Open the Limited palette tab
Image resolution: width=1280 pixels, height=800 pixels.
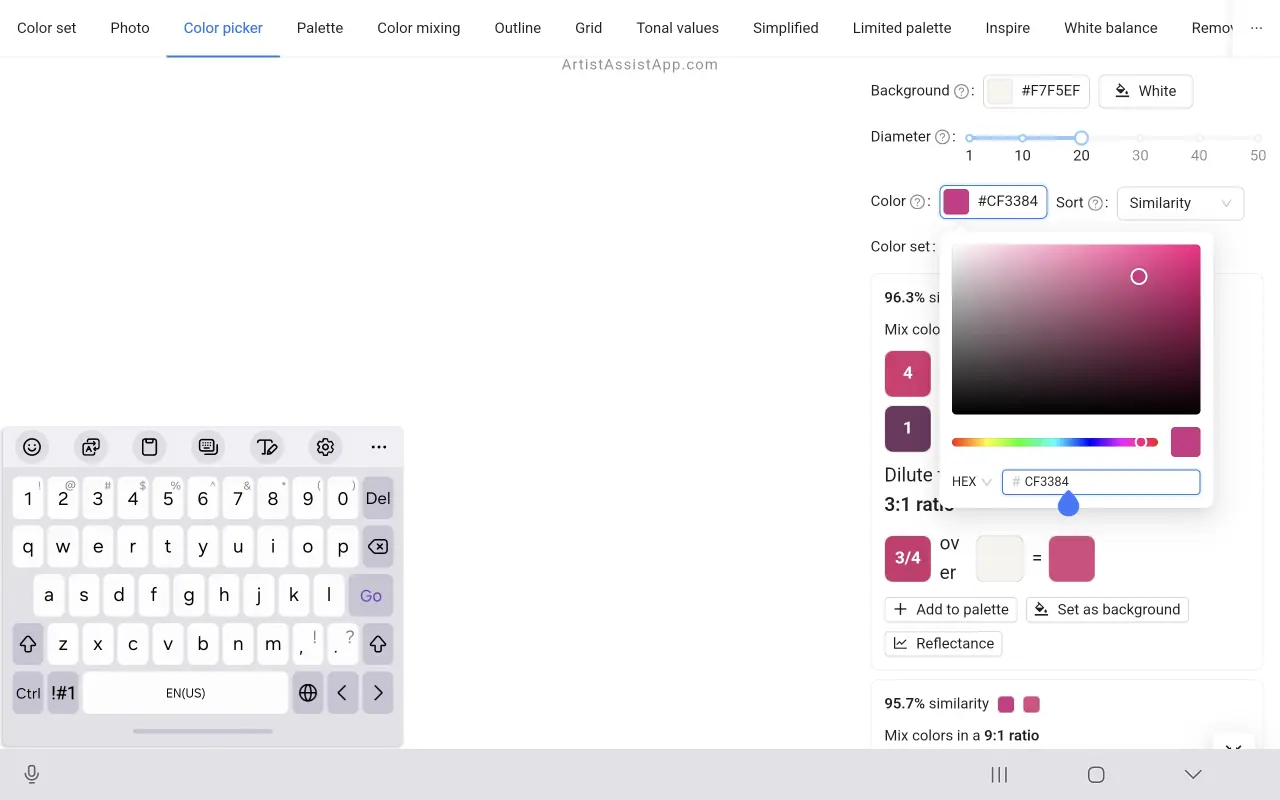[902, 28]
